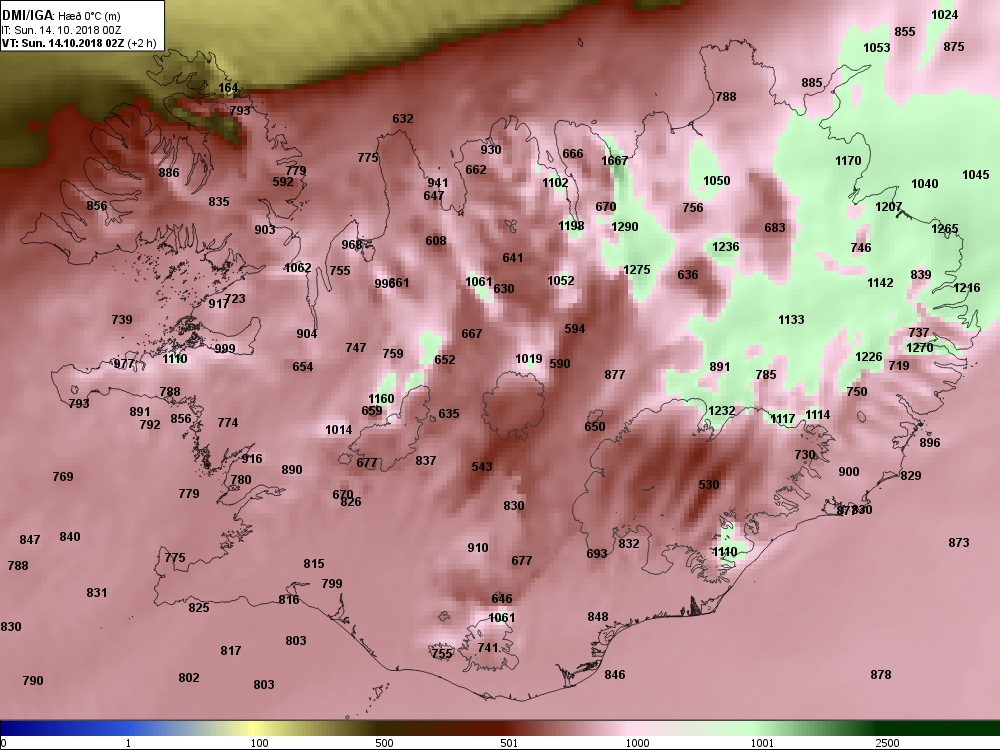Screen dimensions: 1000x750
Task: Click the 1024 value on the map
Action: 945,15
